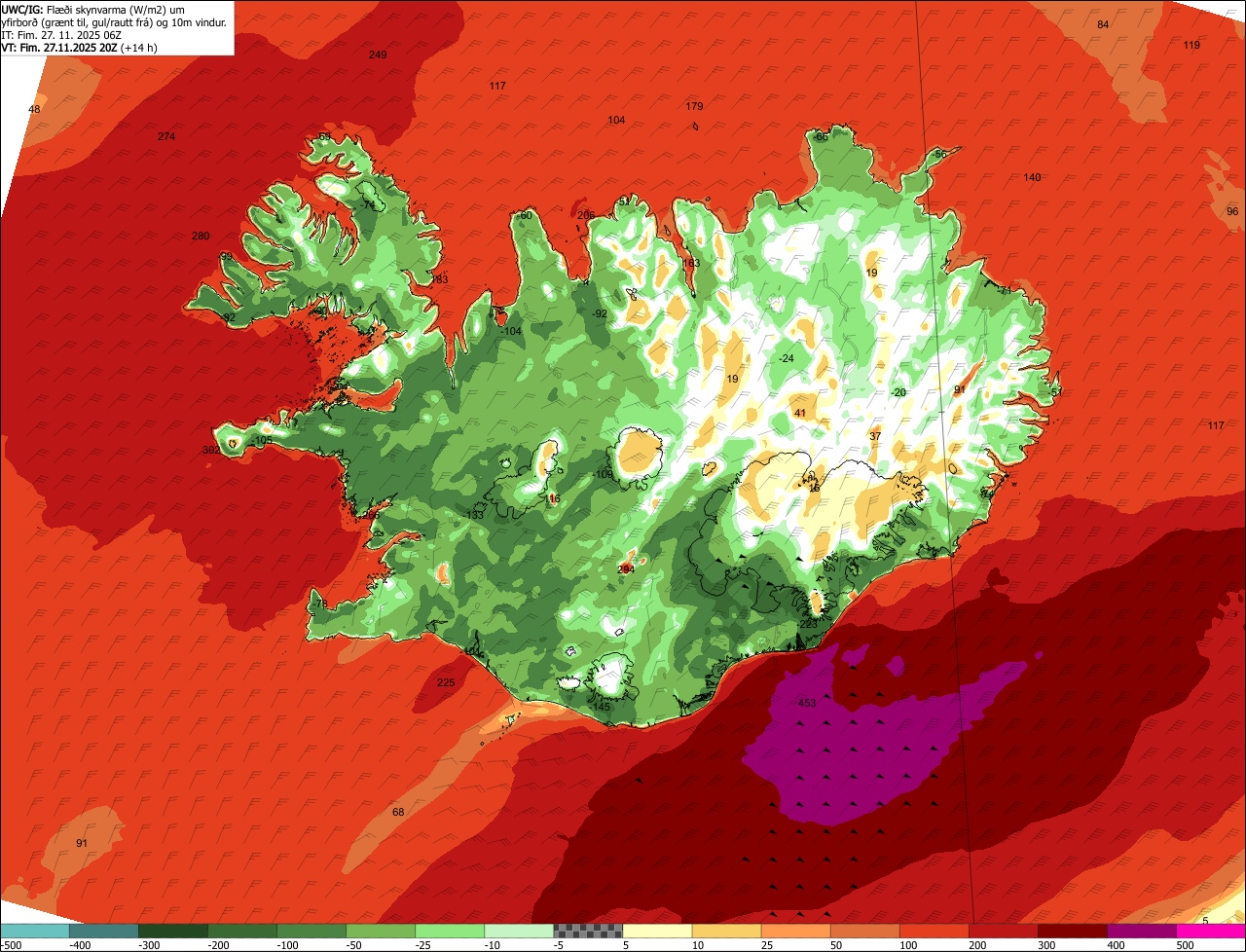Image resolution: width=1246 pixels, height=952 pixels.
Task: Click the 249 flux value over the ocean
Action: pyautogui.click(x=378, y=55)
